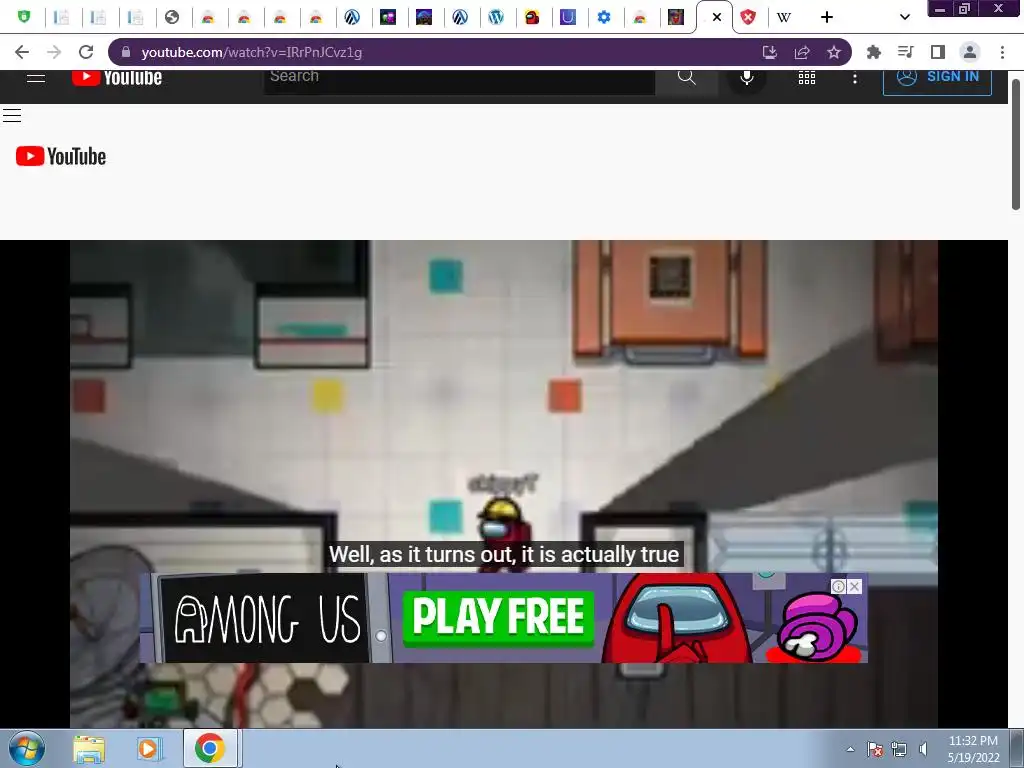Switch to the blue gear settings tab
This screenshot has width=1024, height=768.
point(604,17)
